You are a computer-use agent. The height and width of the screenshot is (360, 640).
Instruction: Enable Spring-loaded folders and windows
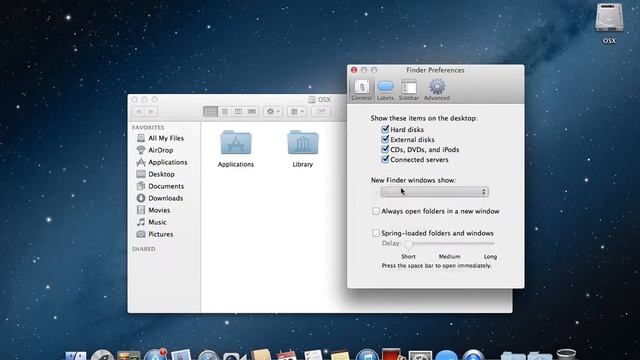point(376,233)
